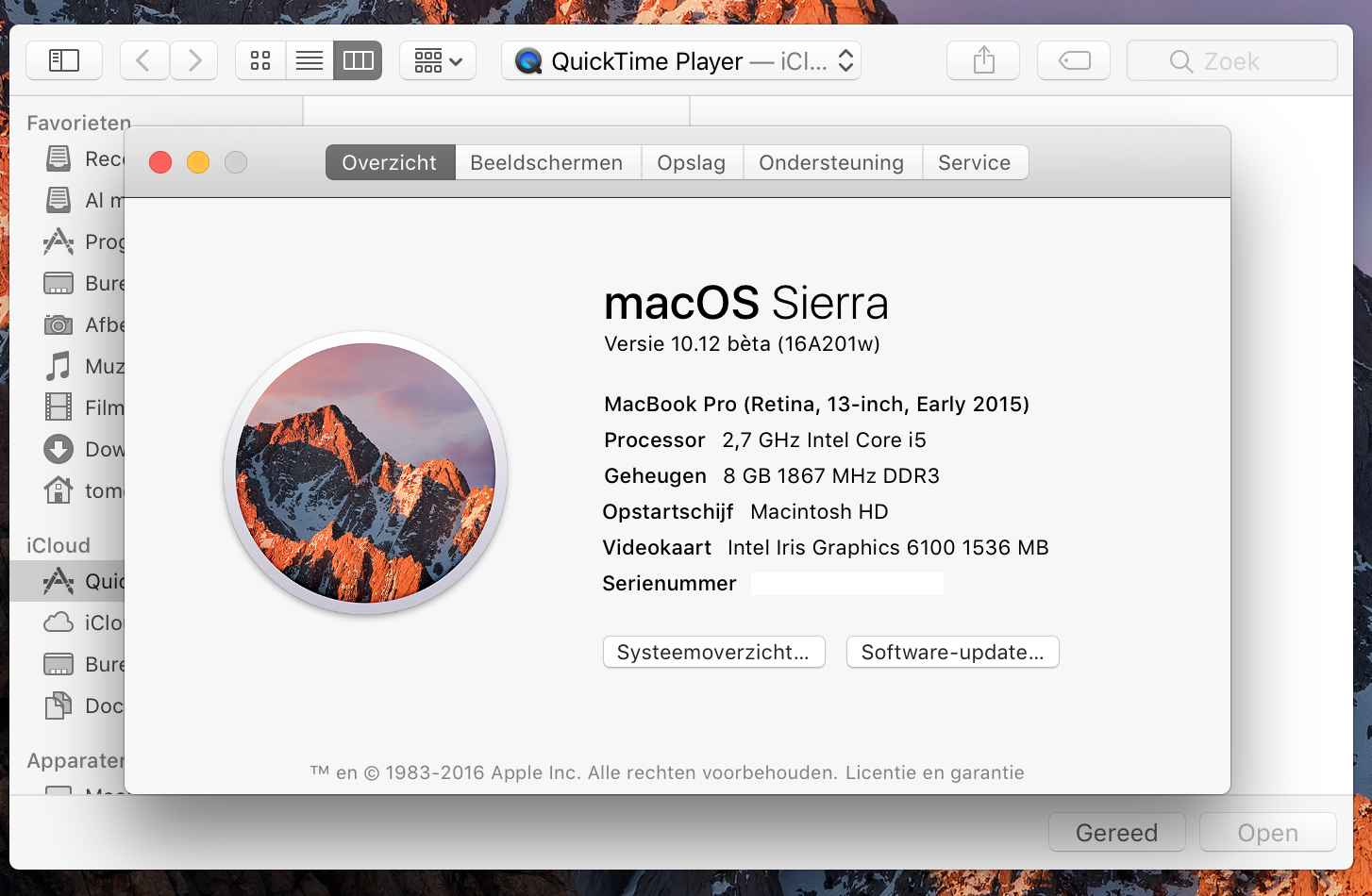Click the 'macOS Sierra' title text
1372x896 pixels.
pos(746,303)
